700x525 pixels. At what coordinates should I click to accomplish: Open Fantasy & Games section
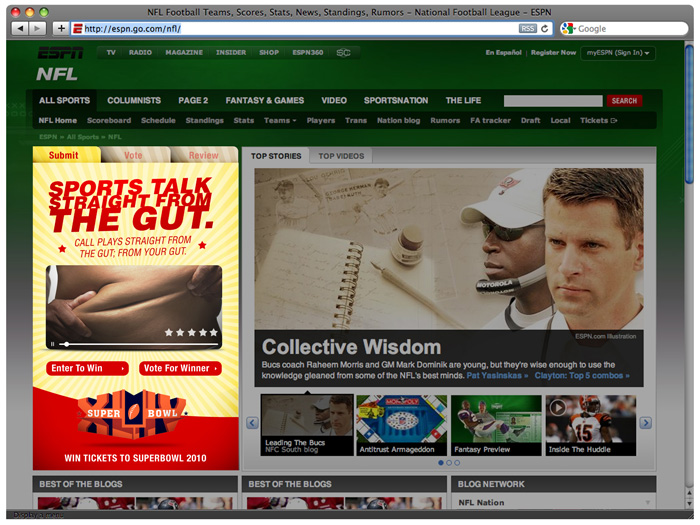click(265, 100)
